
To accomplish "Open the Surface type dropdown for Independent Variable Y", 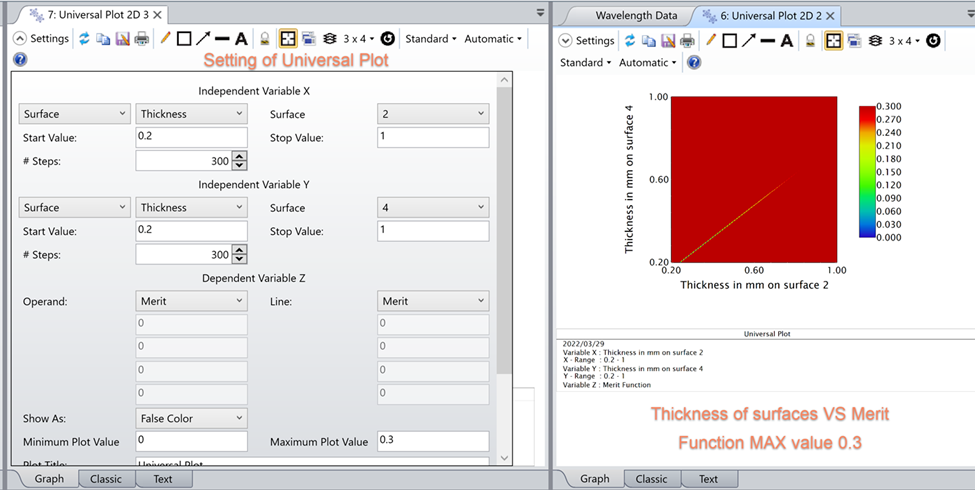I will point(75,207).
